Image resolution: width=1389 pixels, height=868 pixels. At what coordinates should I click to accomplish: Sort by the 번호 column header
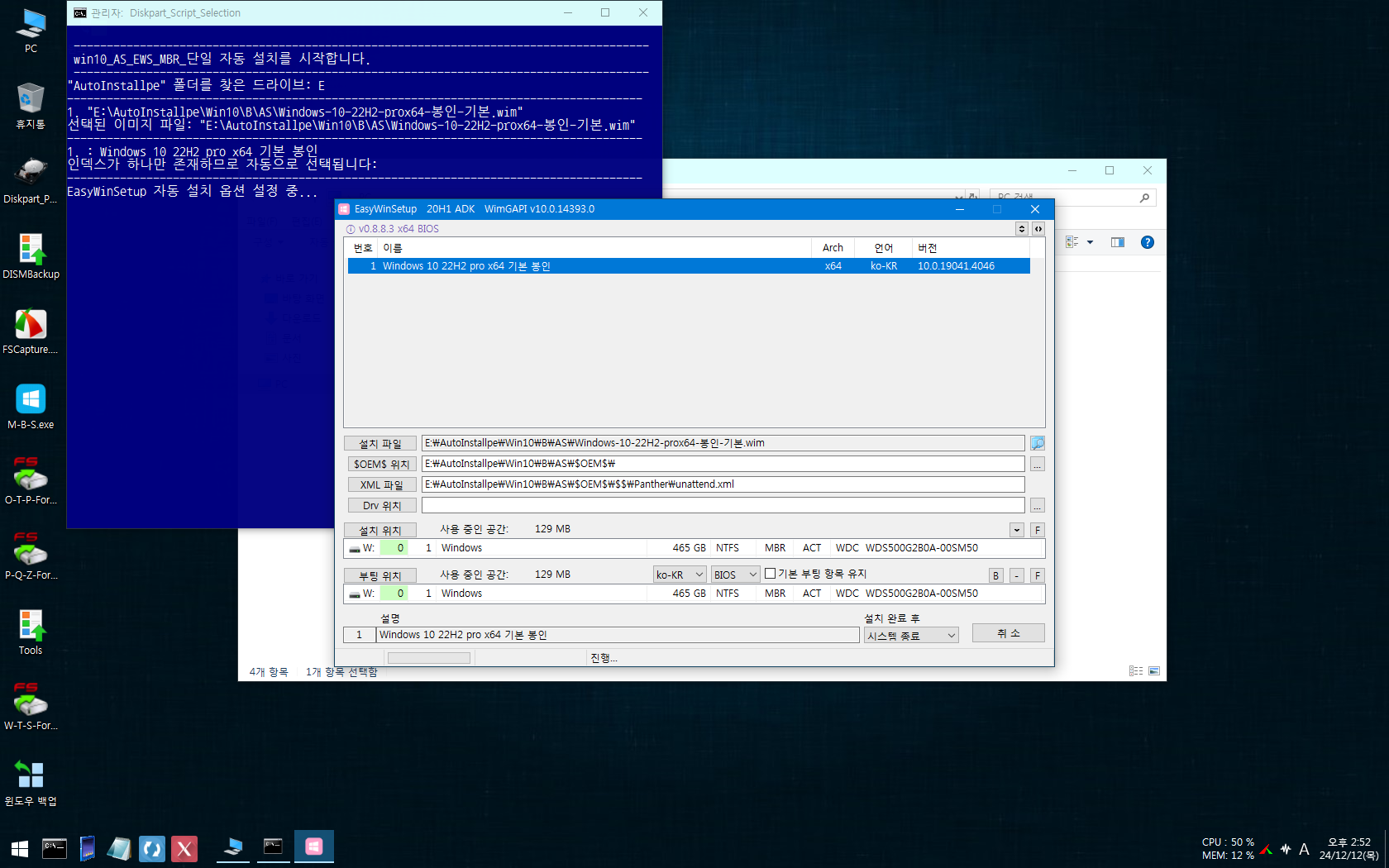click(x=363, y=248)
